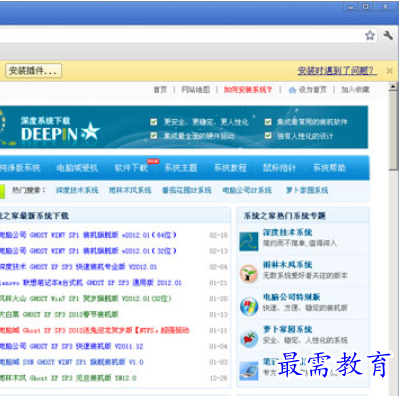The height and width of the screenshot is (396, 399).
Task: Open the 深度技术系统 green thumbnail icon
Action: click(249, 241)
